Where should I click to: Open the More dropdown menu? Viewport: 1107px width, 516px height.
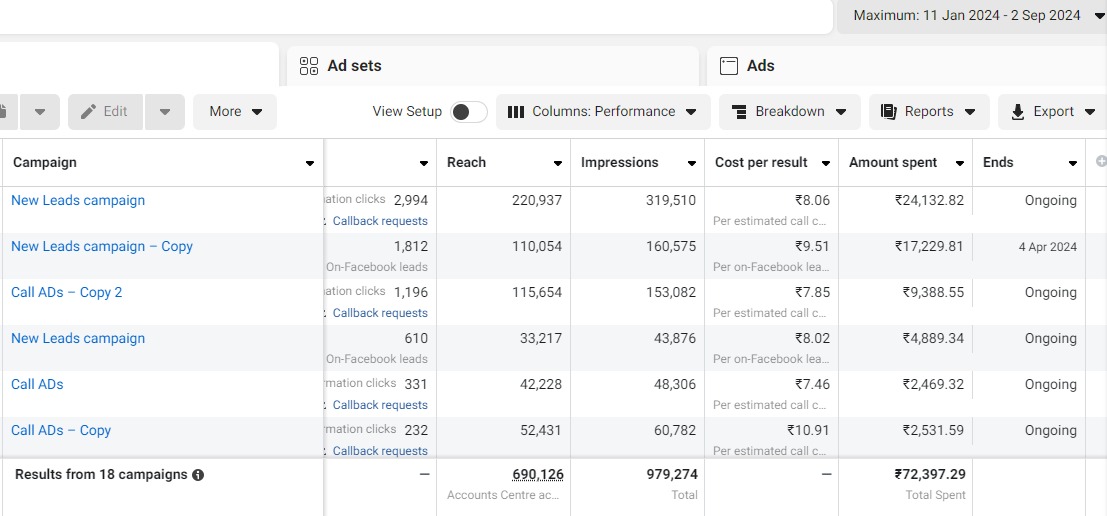point(235,112)
